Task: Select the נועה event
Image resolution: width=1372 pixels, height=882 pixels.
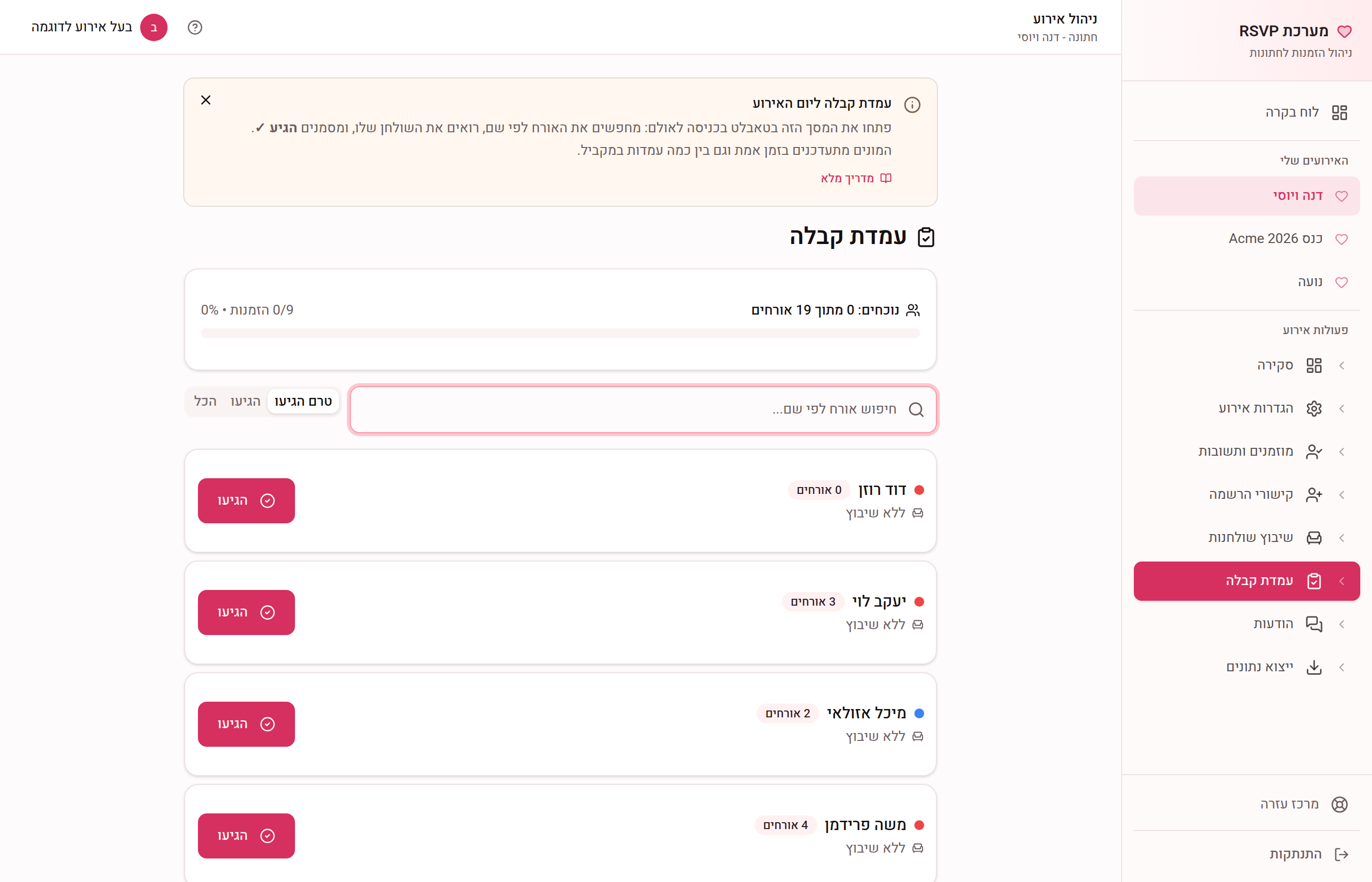Action: pyautogui.click(x=1247, y=282)
